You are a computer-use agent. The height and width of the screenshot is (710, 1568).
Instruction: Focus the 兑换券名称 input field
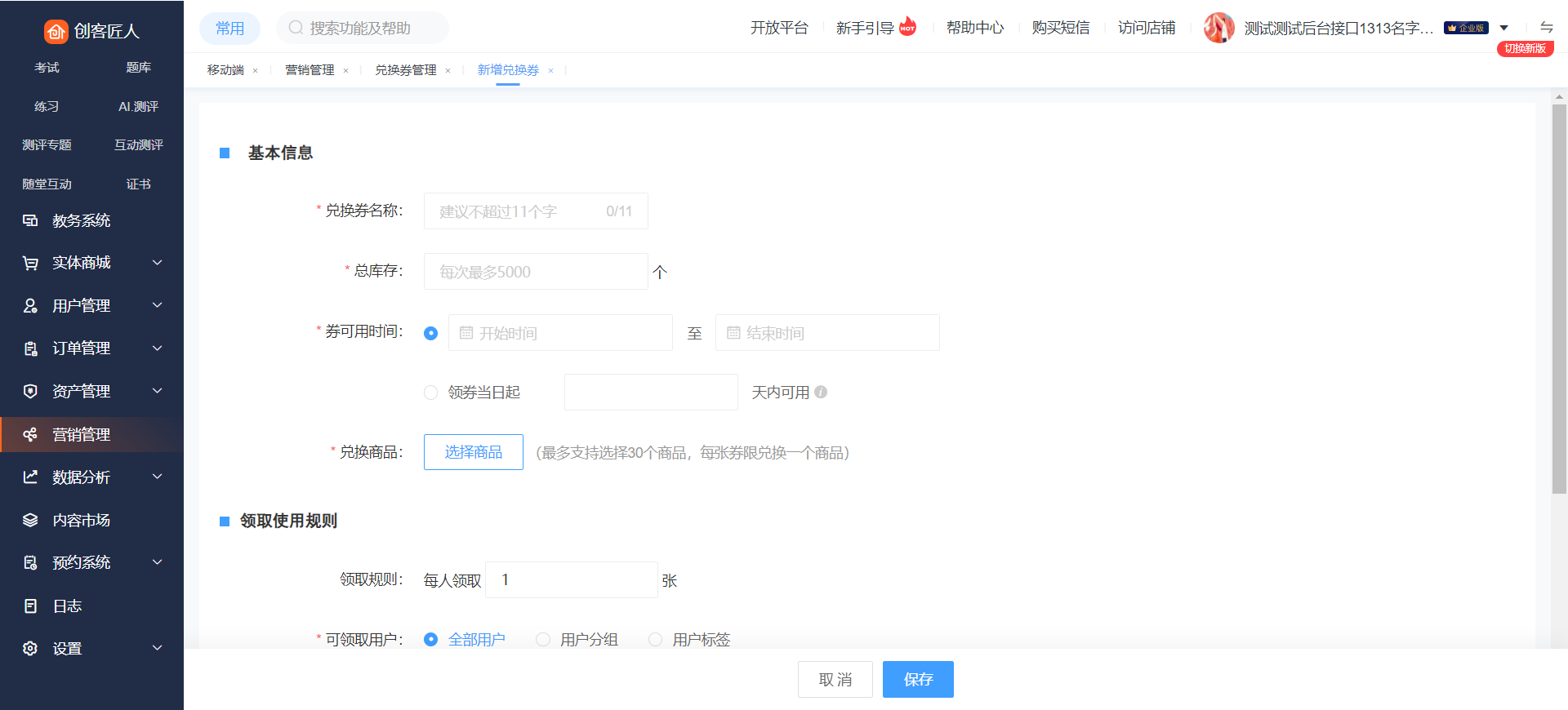tap(536, 211)
